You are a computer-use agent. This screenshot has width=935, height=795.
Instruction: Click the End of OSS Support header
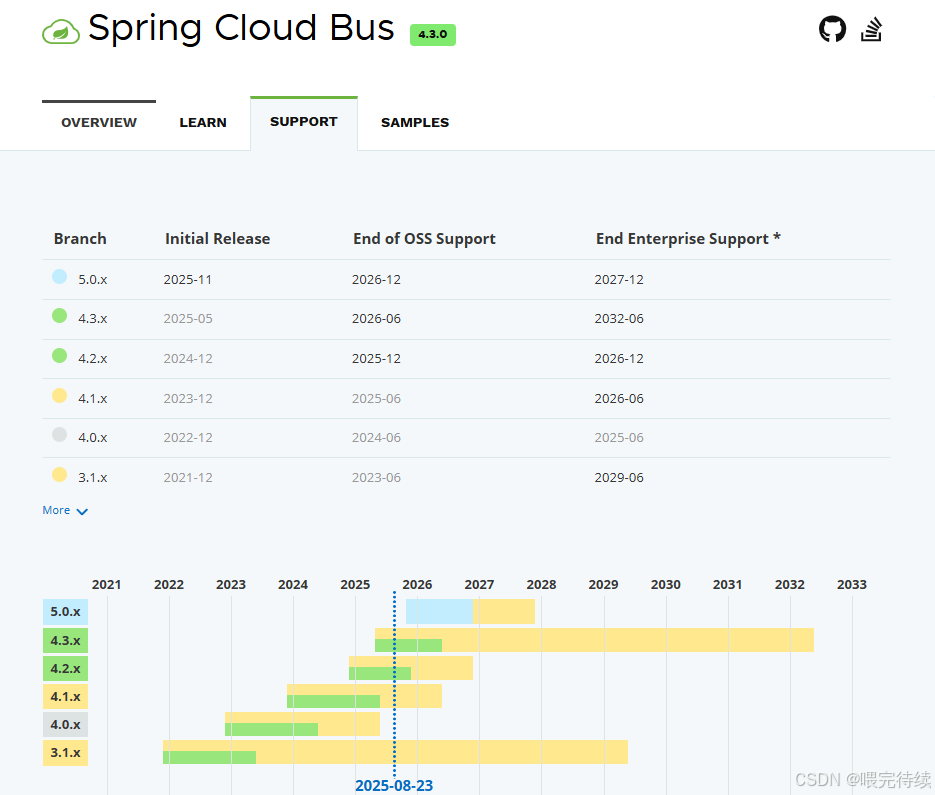pyautogui.click(x=424, y=239)
